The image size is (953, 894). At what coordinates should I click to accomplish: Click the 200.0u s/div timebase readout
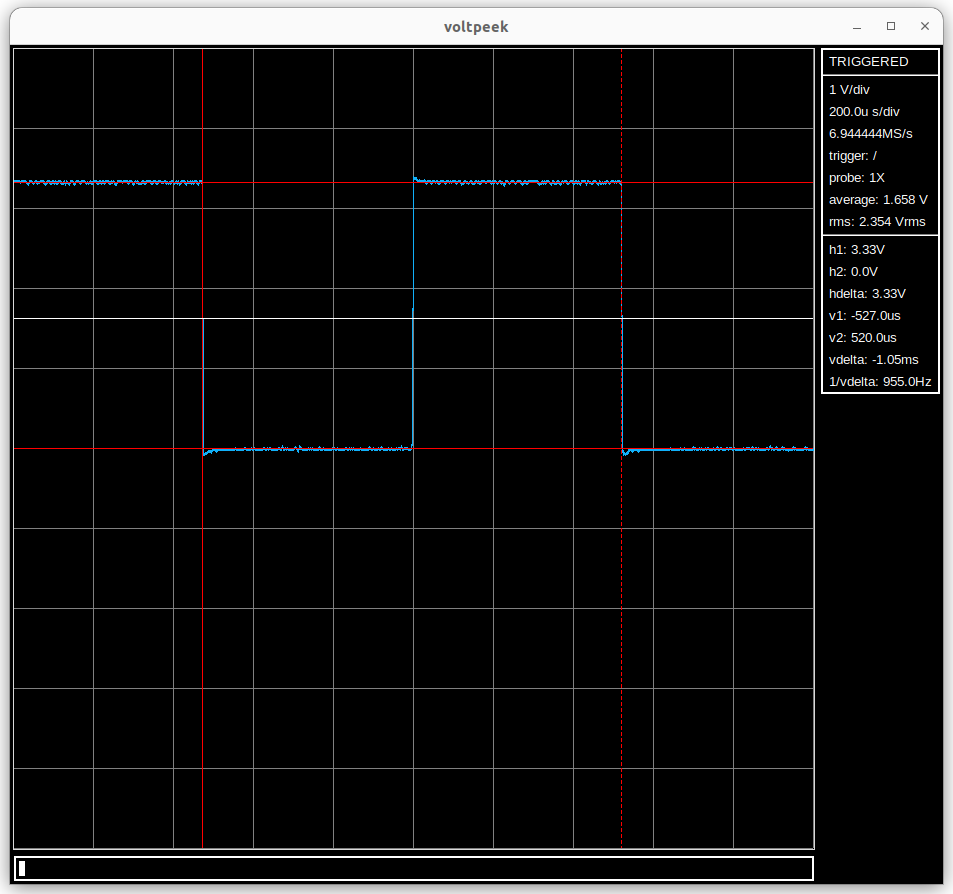coord(864,112)
